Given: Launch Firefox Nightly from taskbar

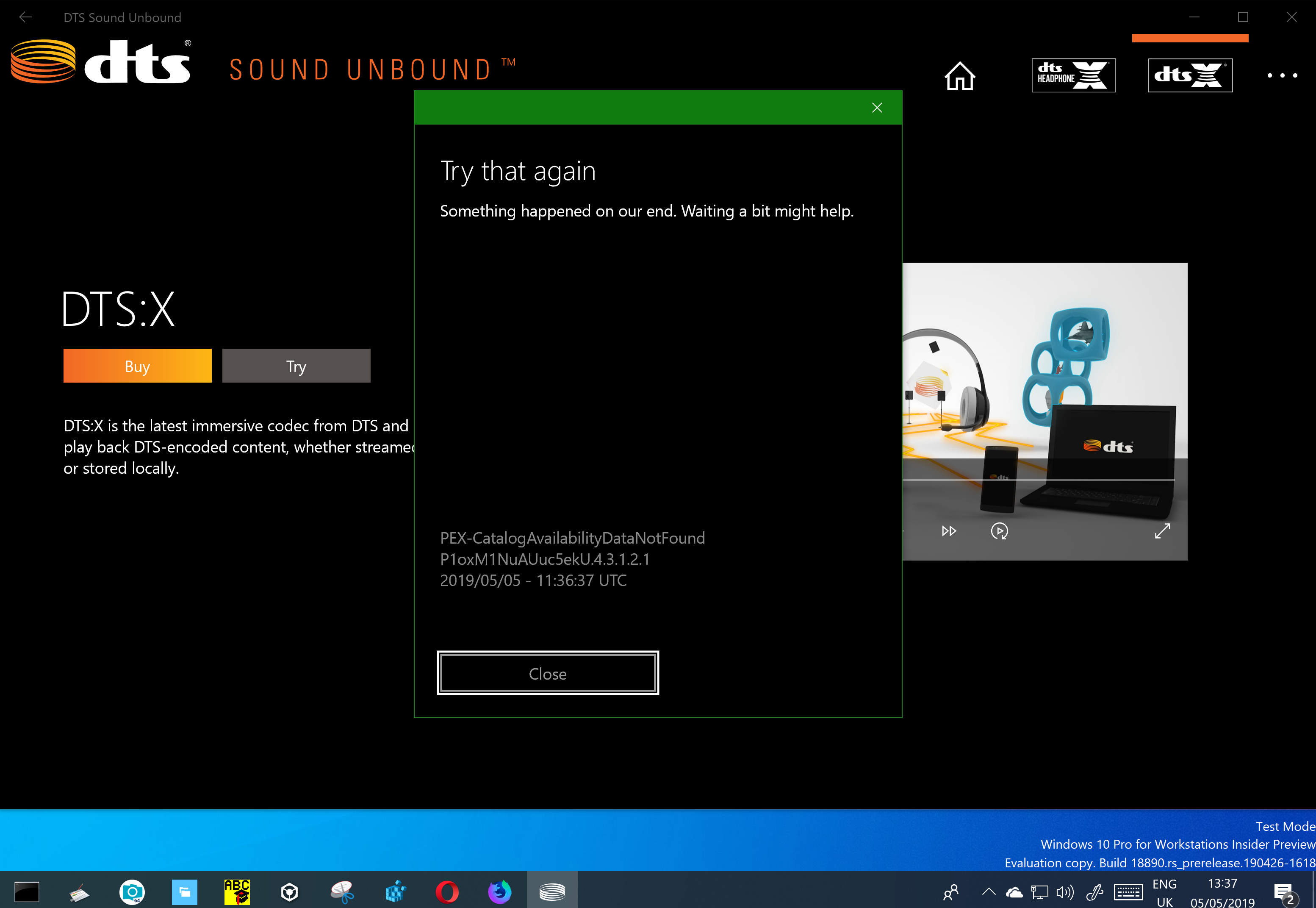Looking at the screenshot, I should coord(499,891).
